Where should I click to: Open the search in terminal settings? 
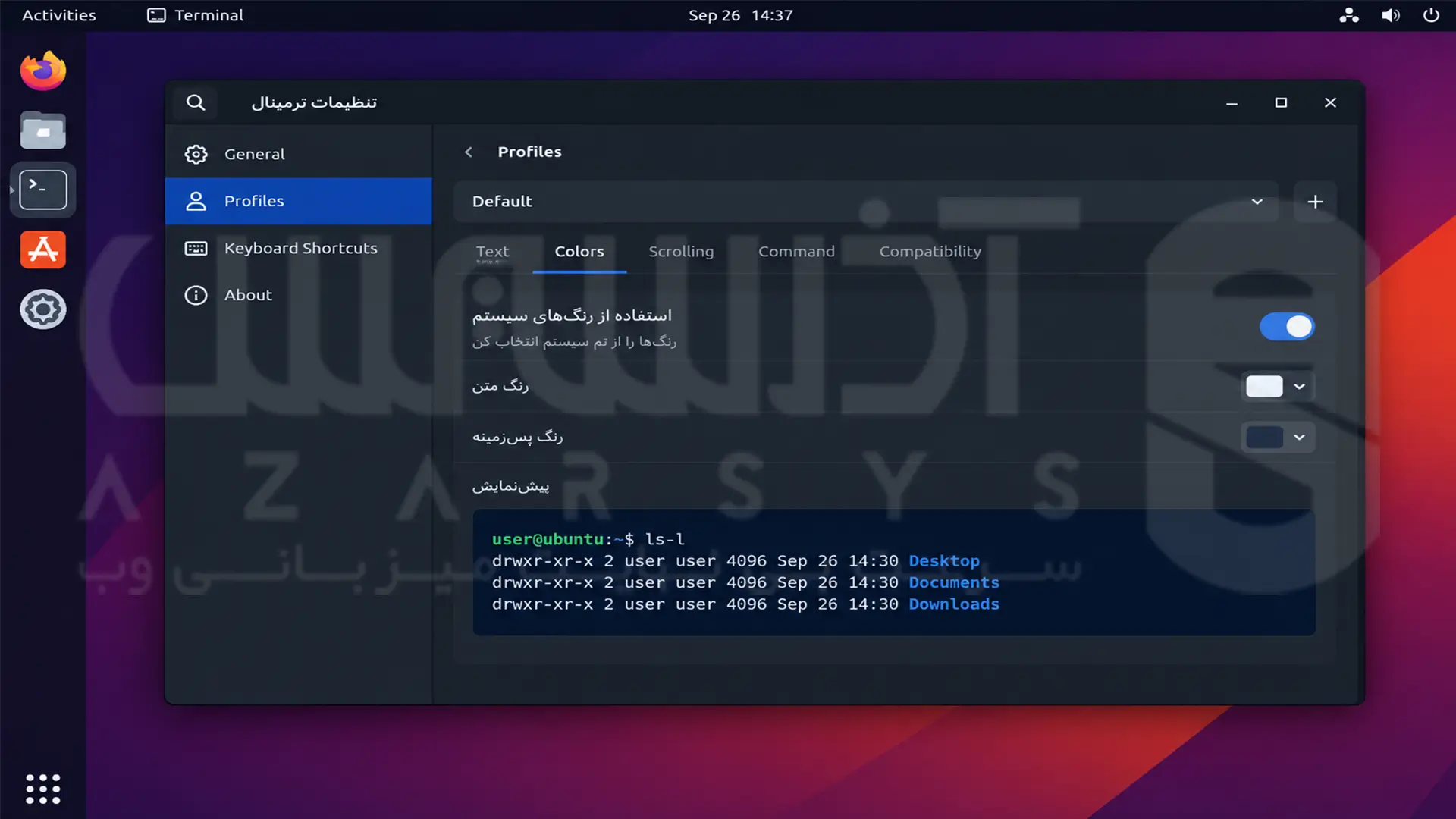pyautogui.click(x=196, y=102)
